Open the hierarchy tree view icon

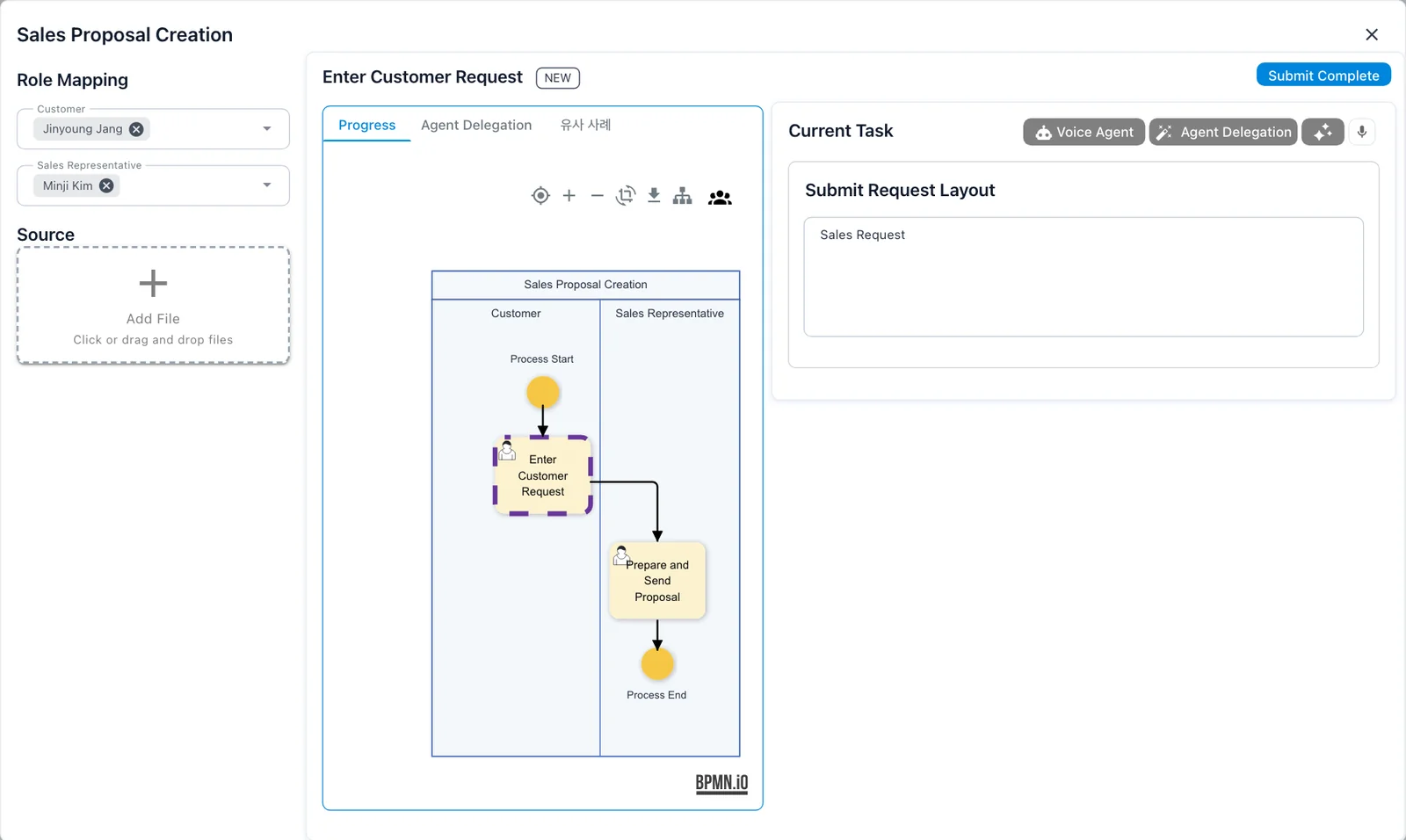[x=683, y=196]
